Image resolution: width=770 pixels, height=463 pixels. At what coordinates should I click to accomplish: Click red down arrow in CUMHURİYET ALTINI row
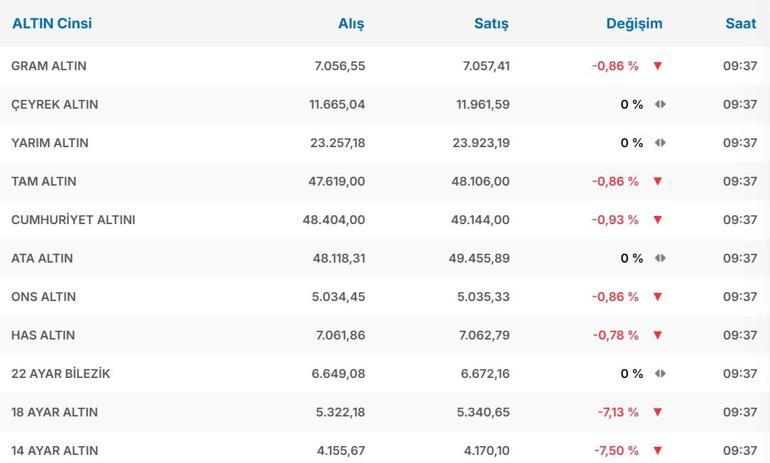click(657, 220)
